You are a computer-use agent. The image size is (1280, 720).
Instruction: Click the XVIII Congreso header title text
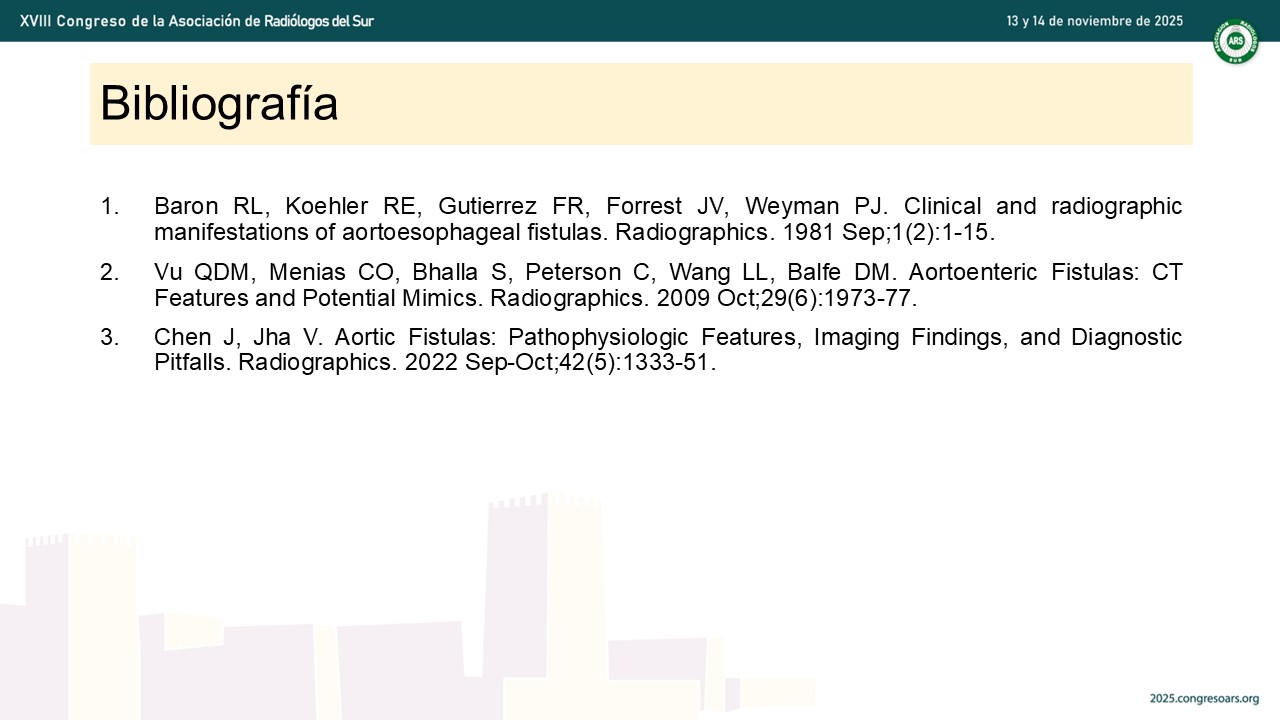click(x=197, y=20)
